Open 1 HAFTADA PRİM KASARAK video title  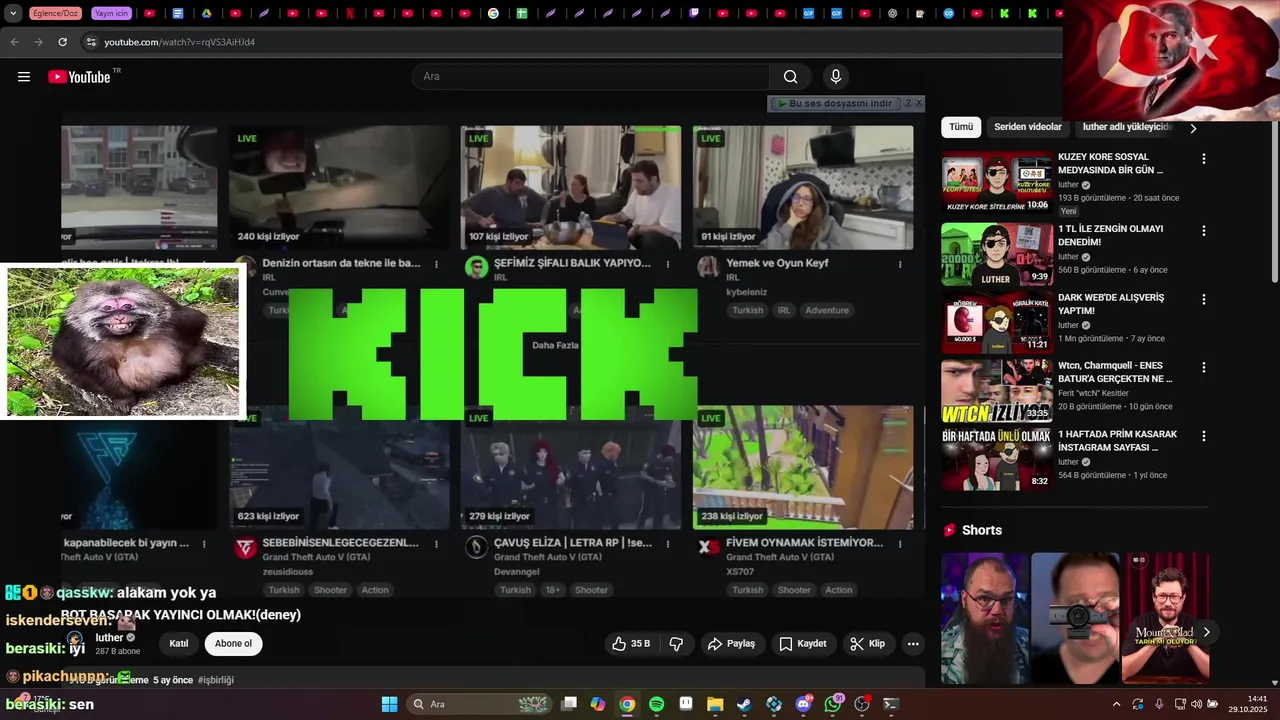coord(1118,441)
